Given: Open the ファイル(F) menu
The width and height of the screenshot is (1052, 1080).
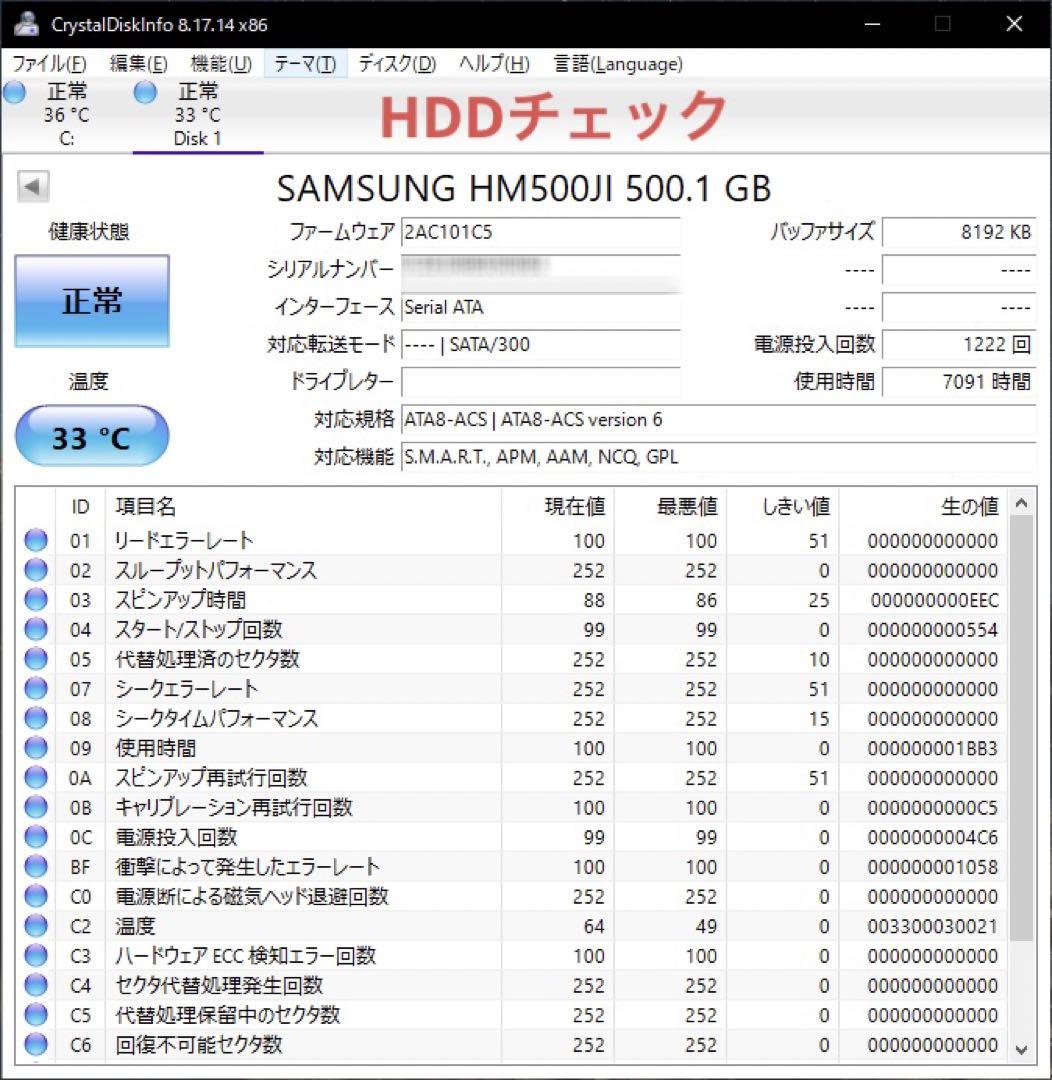Looking at the screenshot, I should 50,64.
